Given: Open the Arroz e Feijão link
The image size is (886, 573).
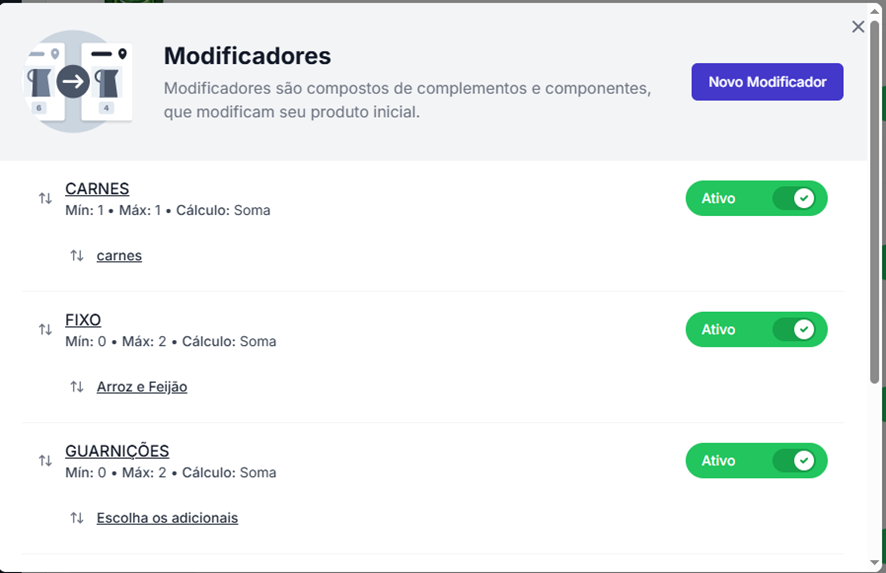Looking at the screenshot, I should (x=142, y=386).
